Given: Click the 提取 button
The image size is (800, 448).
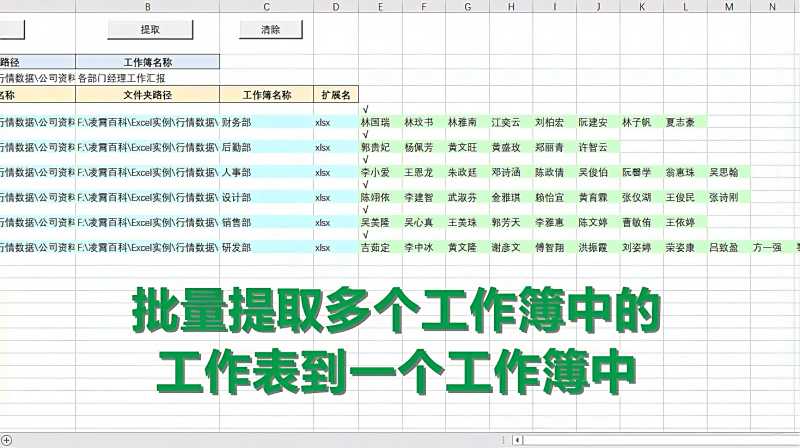Looking at the screenshot, I should pos(149,30).
